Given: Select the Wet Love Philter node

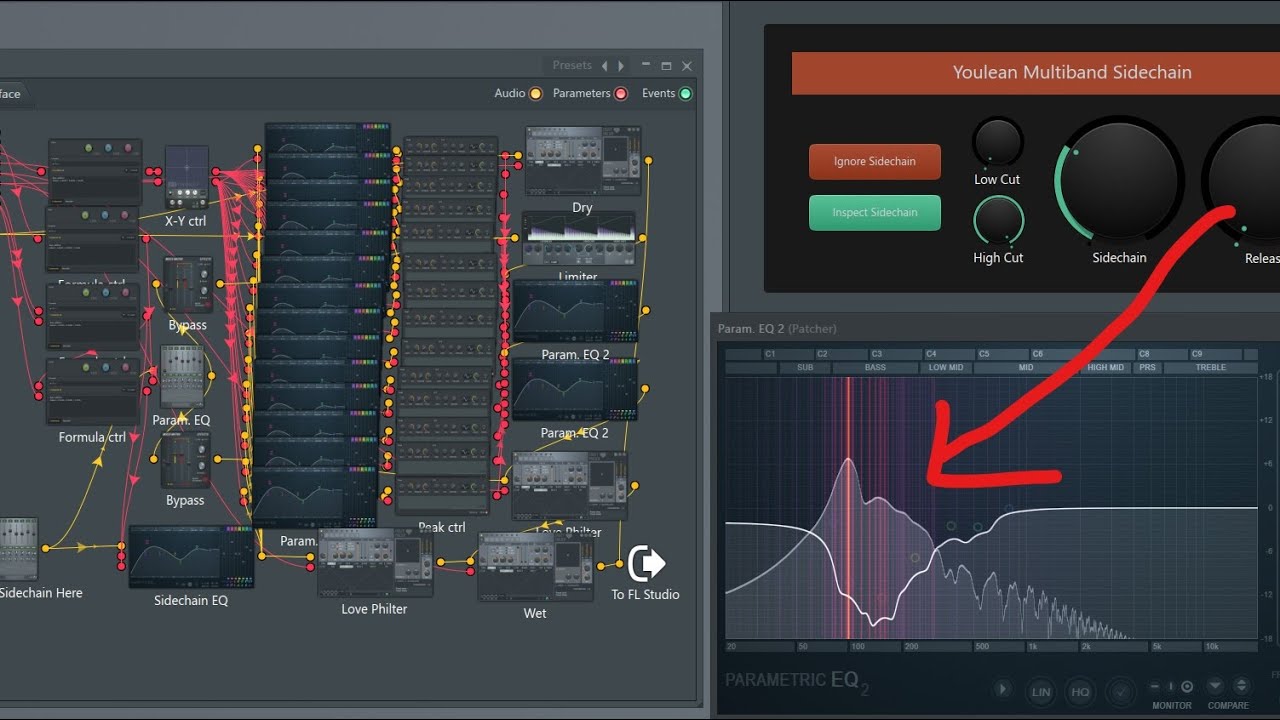Looking at the screenshot, I should click(x=535, y=566).
